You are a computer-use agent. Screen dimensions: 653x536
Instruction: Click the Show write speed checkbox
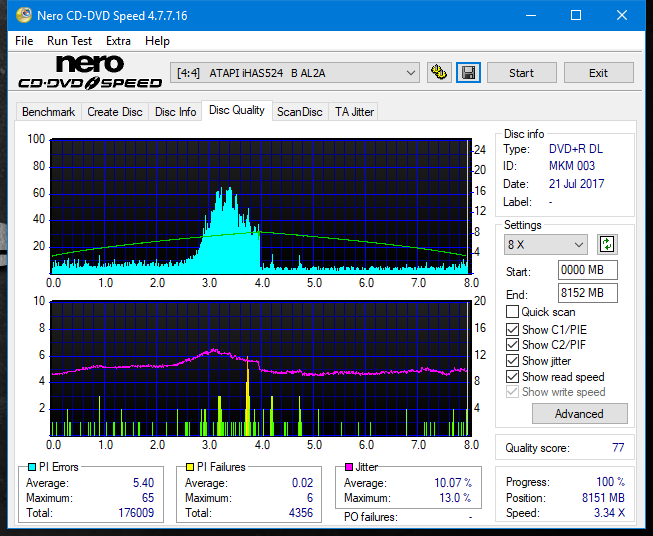pyautogui.click(x=512, y=392)
